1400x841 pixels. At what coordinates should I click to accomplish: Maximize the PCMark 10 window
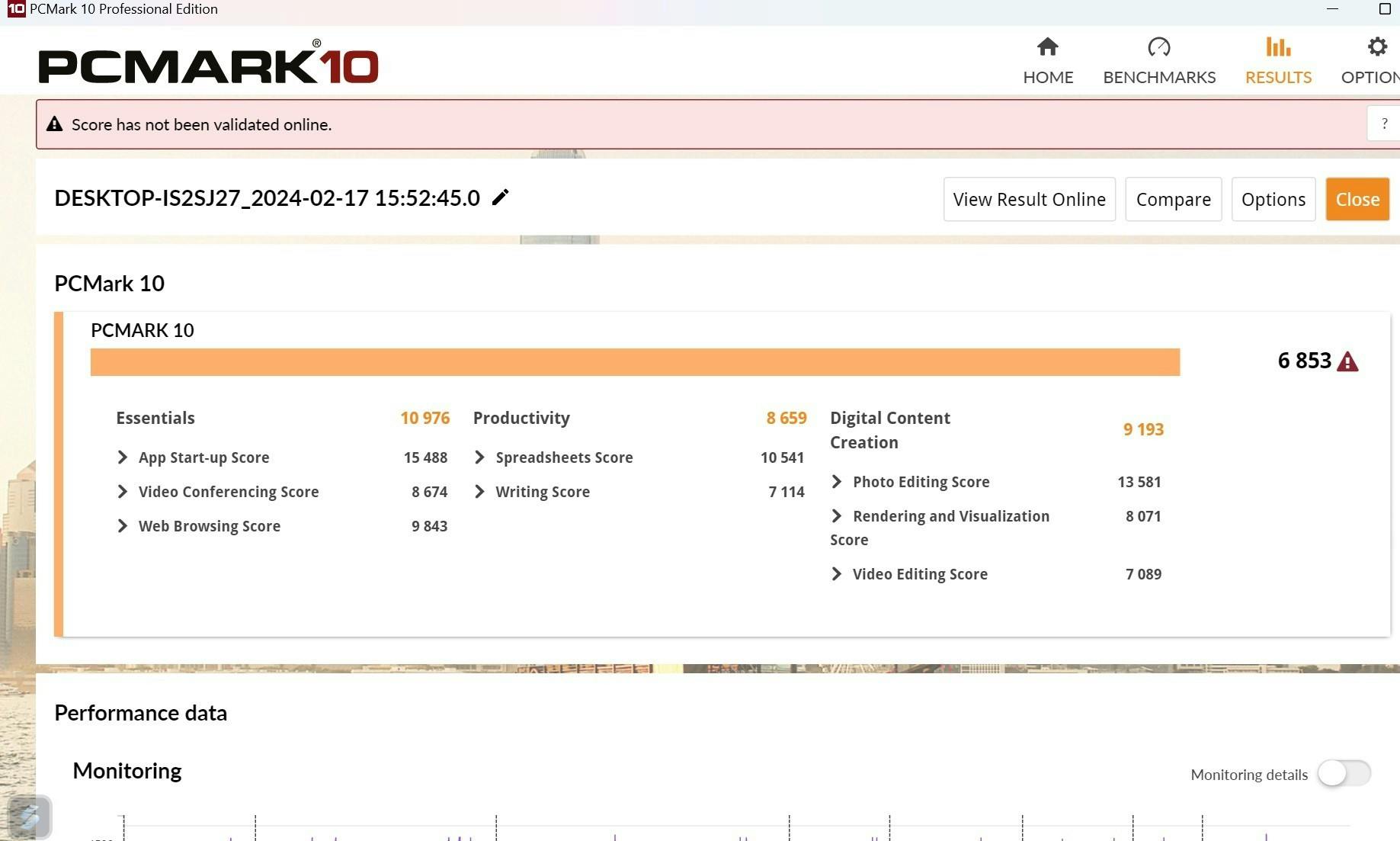1385,9
